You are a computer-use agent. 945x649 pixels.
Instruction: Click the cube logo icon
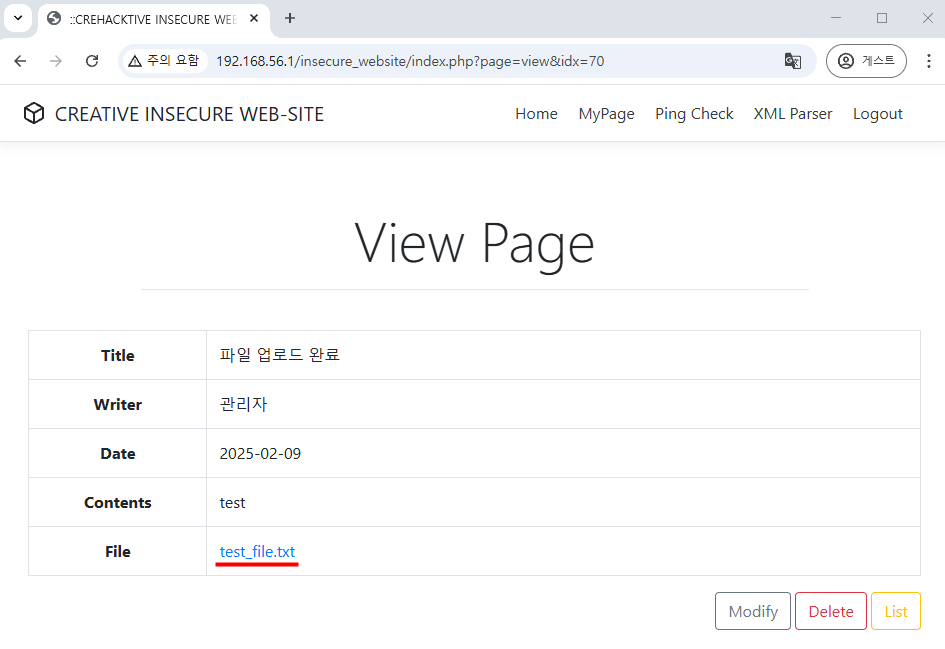(x=34, y=113)
